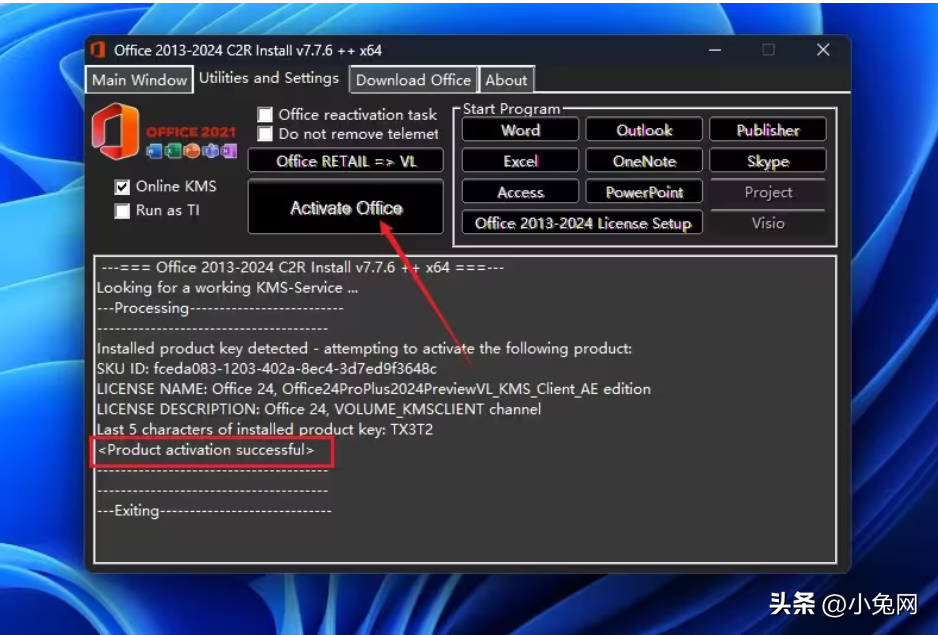
Task: Click the Office RETAIL => VL button
Action: coord(346,161)
